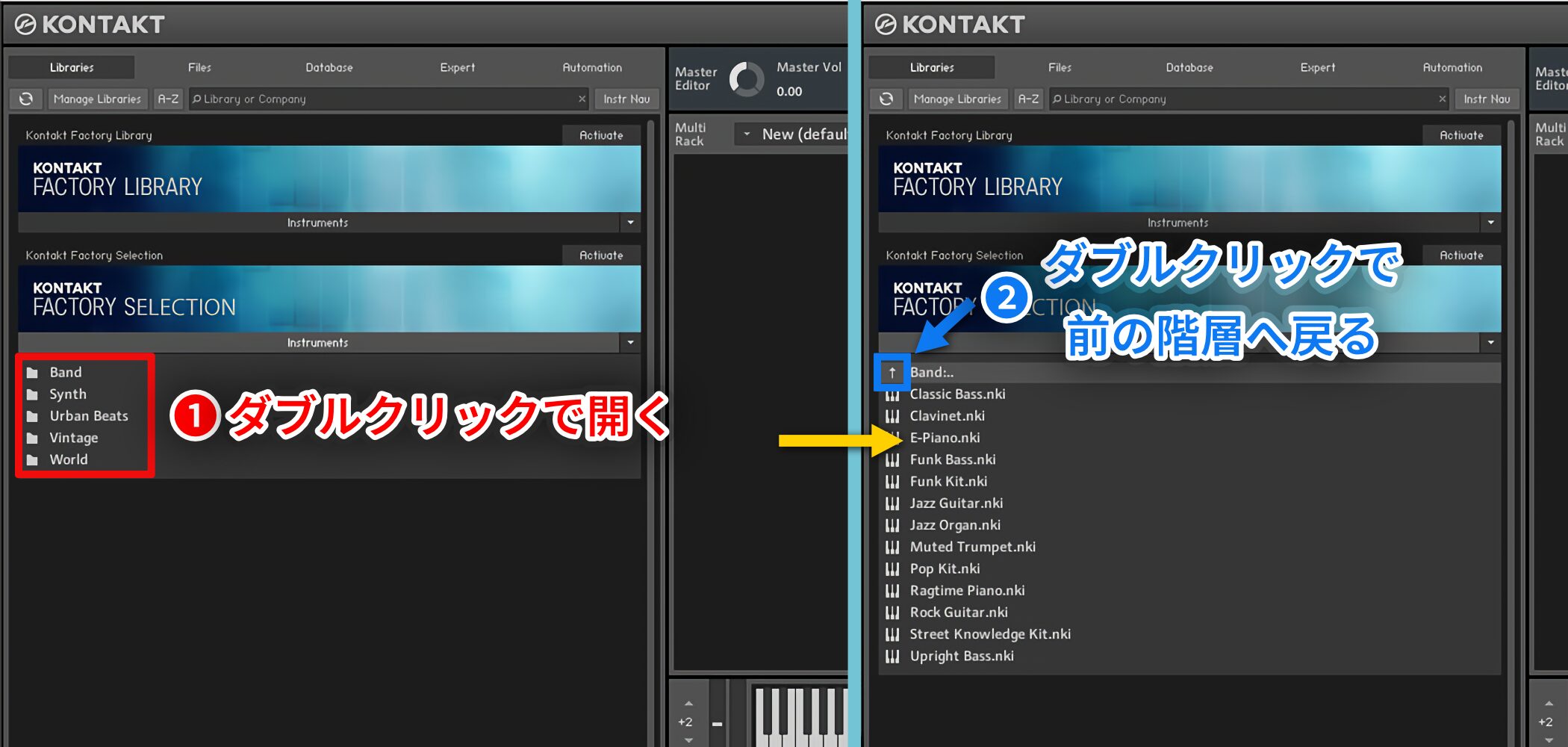Click instrument icon beside Rock Guitar.nki
Viewport: 1568px width, 747px height.
tap(892, 612)
